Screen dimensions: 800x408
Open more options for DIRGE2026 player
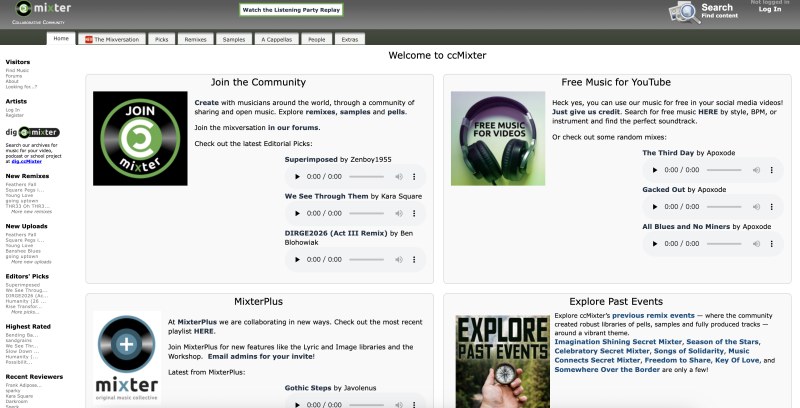point(414,260)
